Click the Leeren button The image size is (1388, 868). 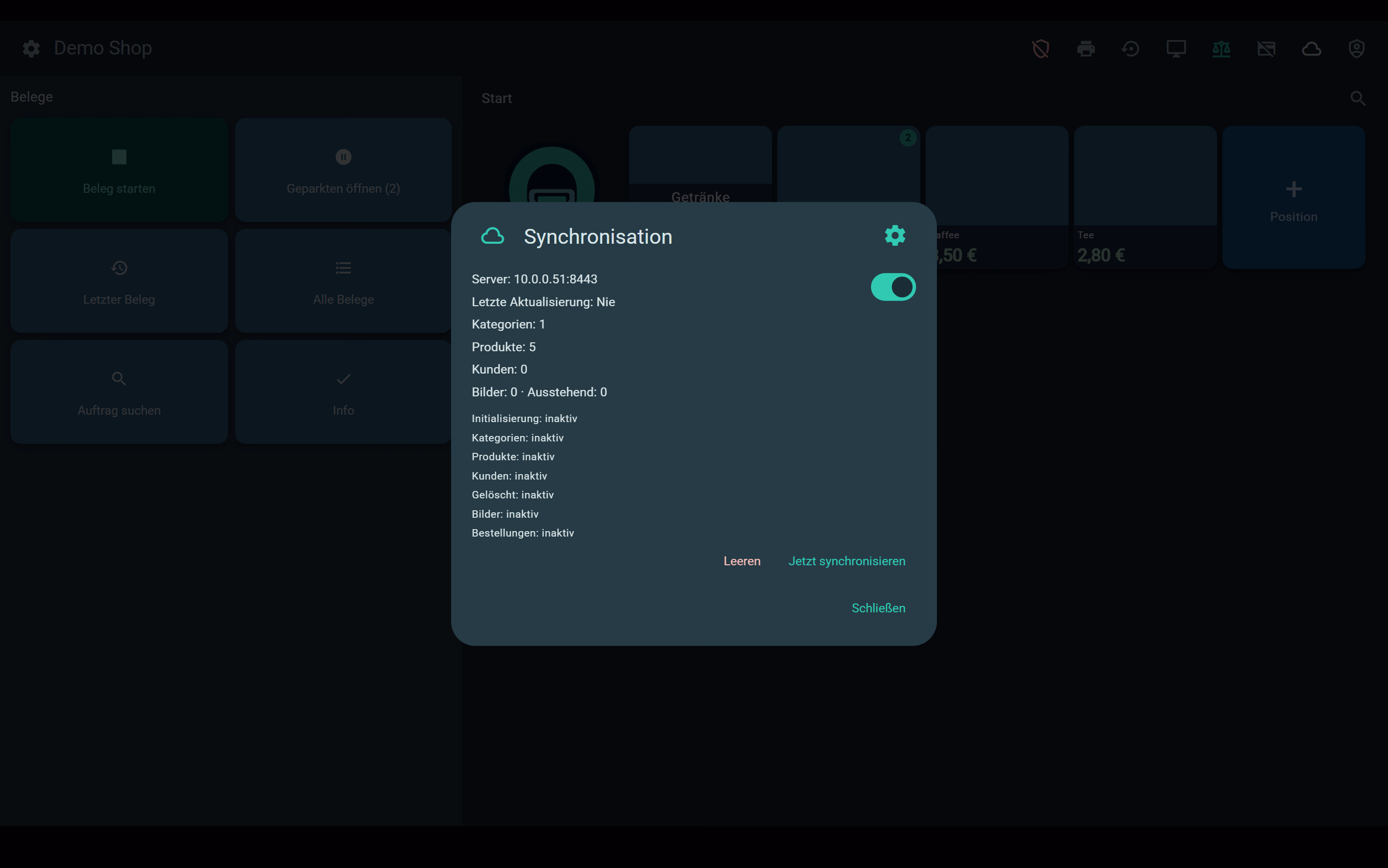742,561
